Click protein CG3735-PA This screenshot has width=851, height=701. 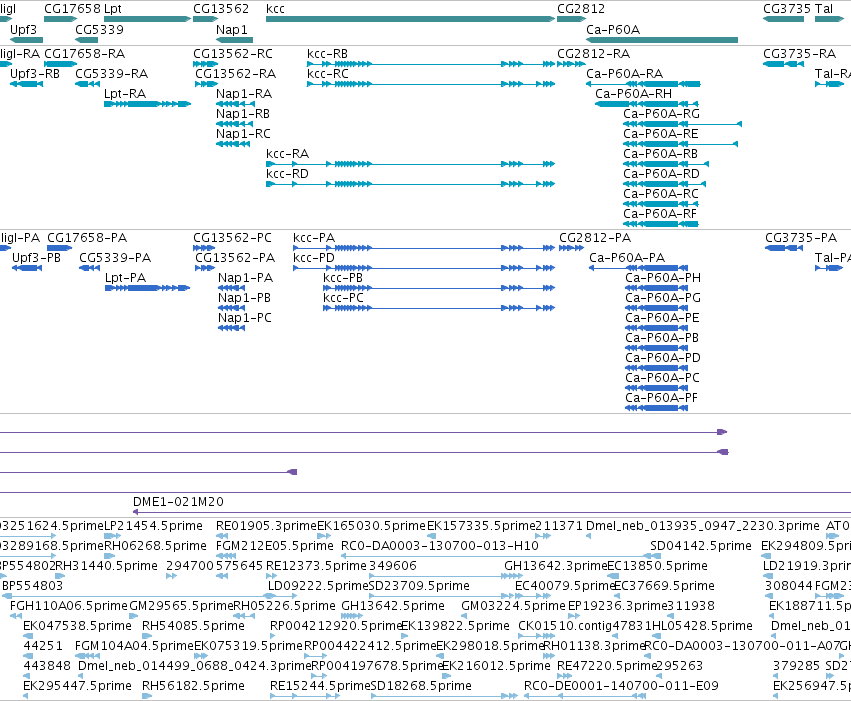[x=801, y=238]
